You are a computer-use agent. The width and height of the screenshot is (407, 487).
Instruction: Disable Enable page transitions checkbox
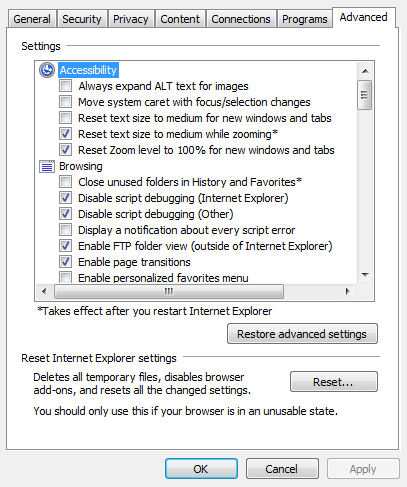point(65,262)
